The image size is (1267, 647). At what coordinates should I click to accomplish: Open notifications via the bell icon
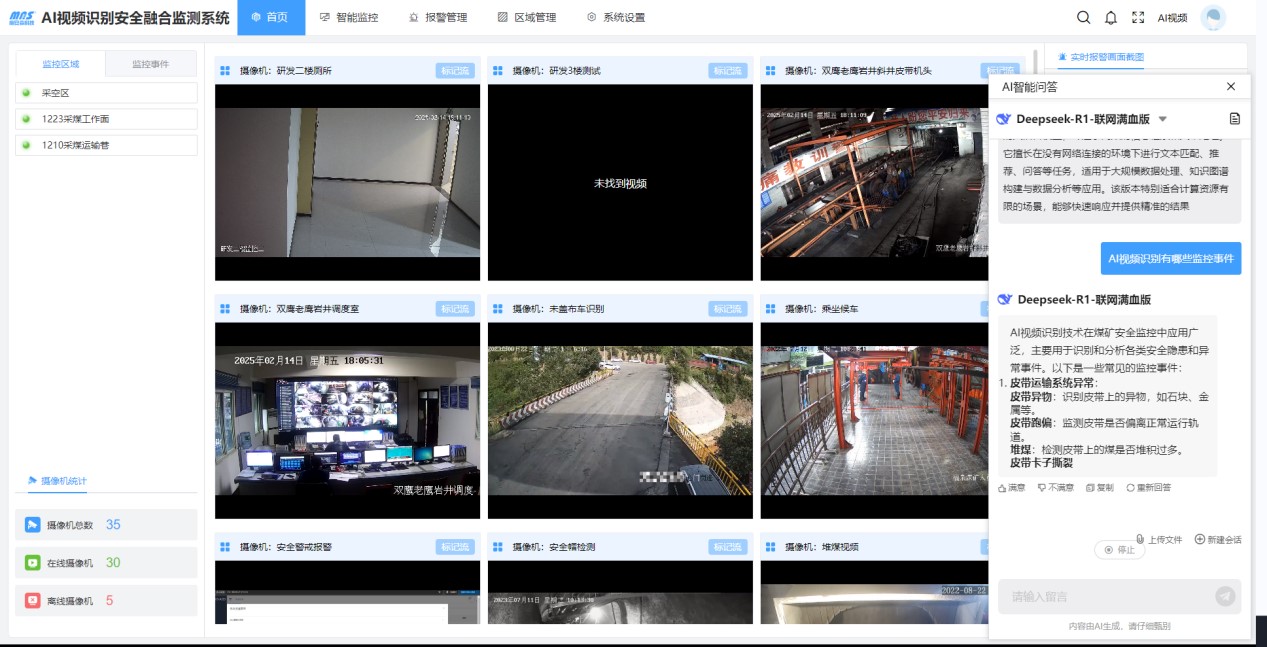click(x=1111, y=17)
